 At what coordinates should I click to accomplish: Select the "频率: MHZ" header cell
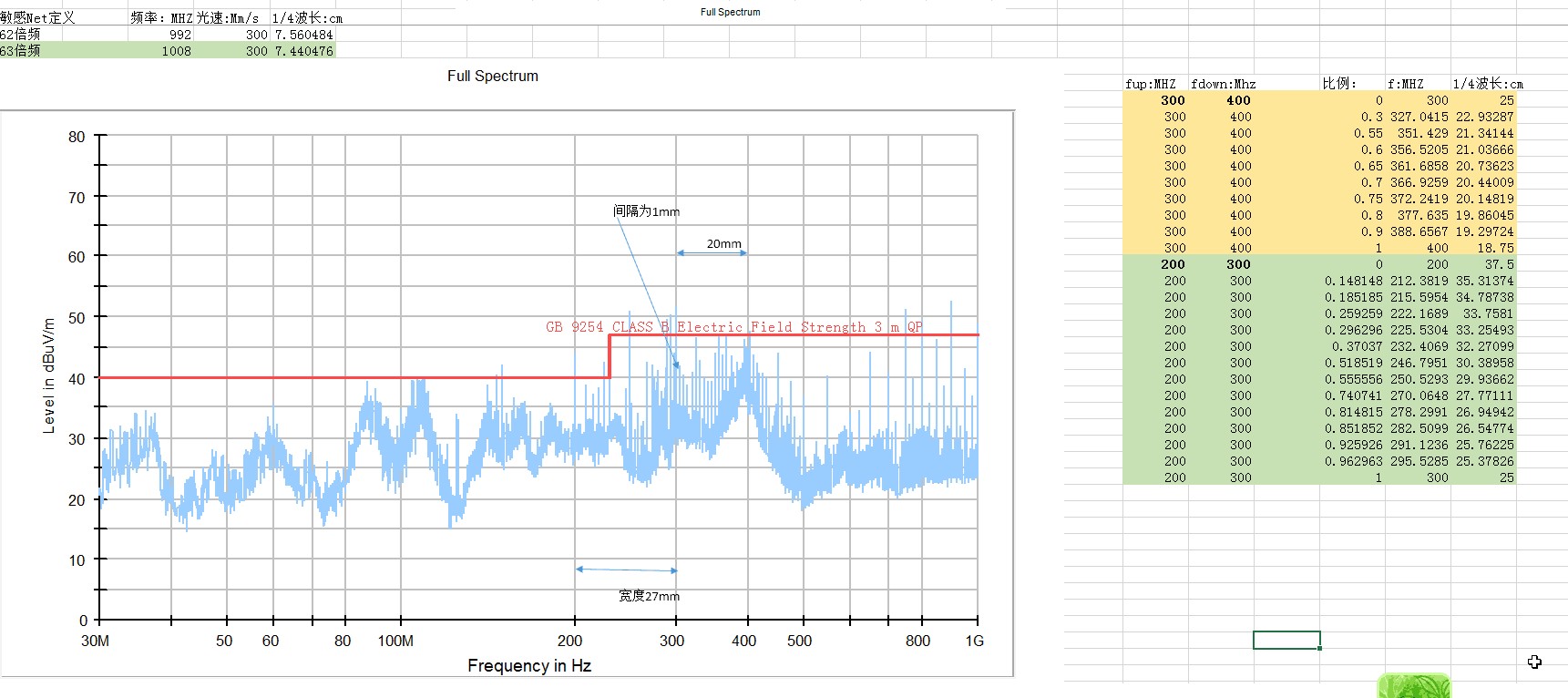161,18
